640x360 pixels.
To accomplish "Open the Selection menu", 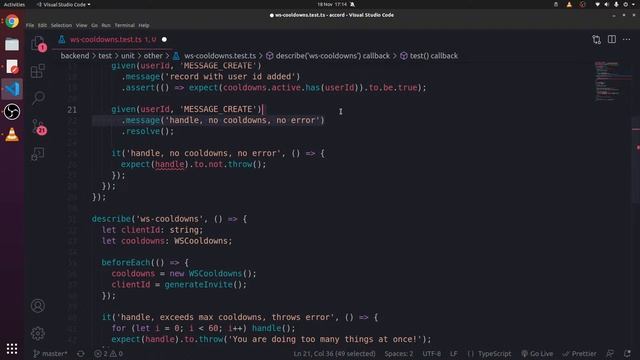I will click(x=61, y=25).
